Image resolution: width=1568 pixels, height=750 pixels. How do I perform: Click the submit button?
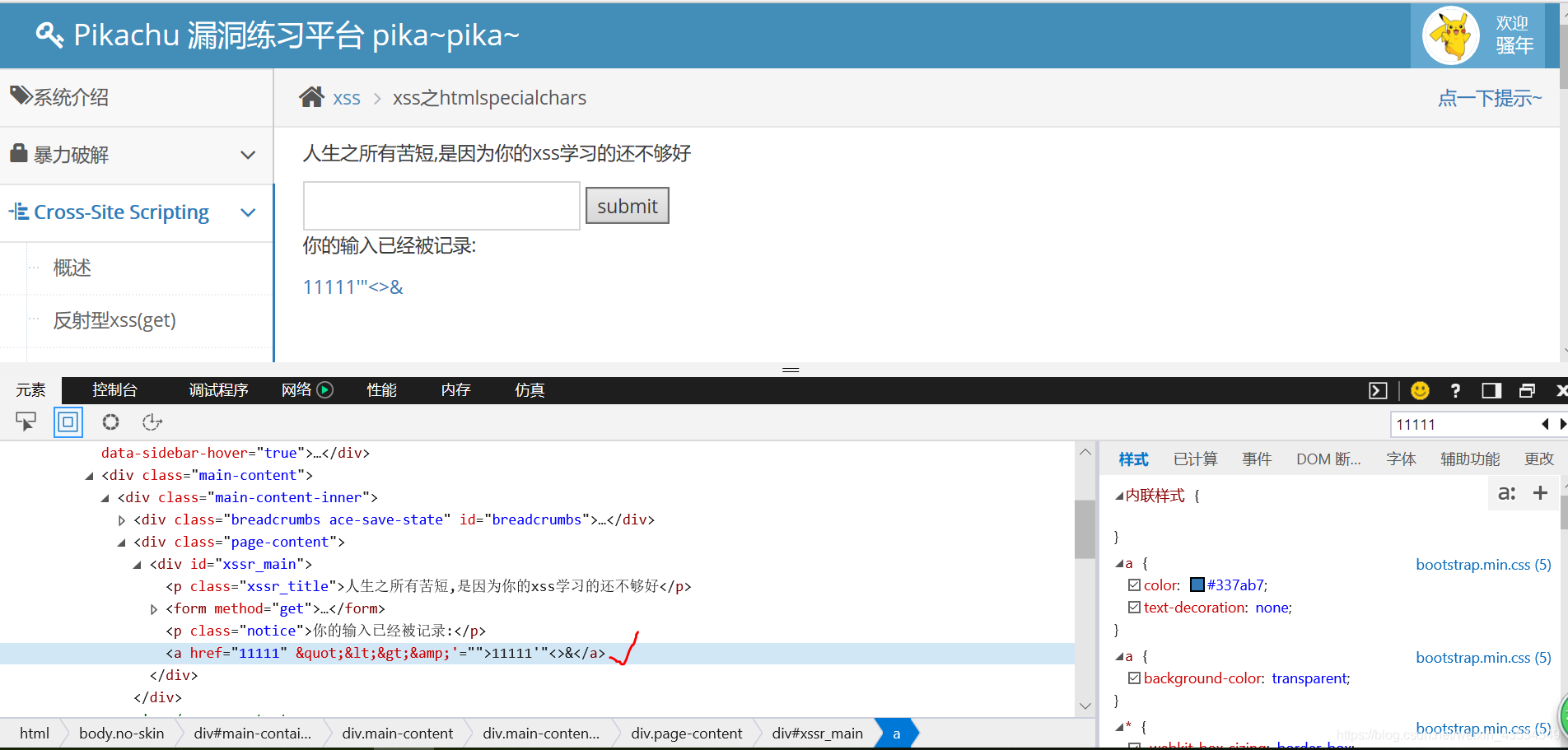click(x=628, y=206)
